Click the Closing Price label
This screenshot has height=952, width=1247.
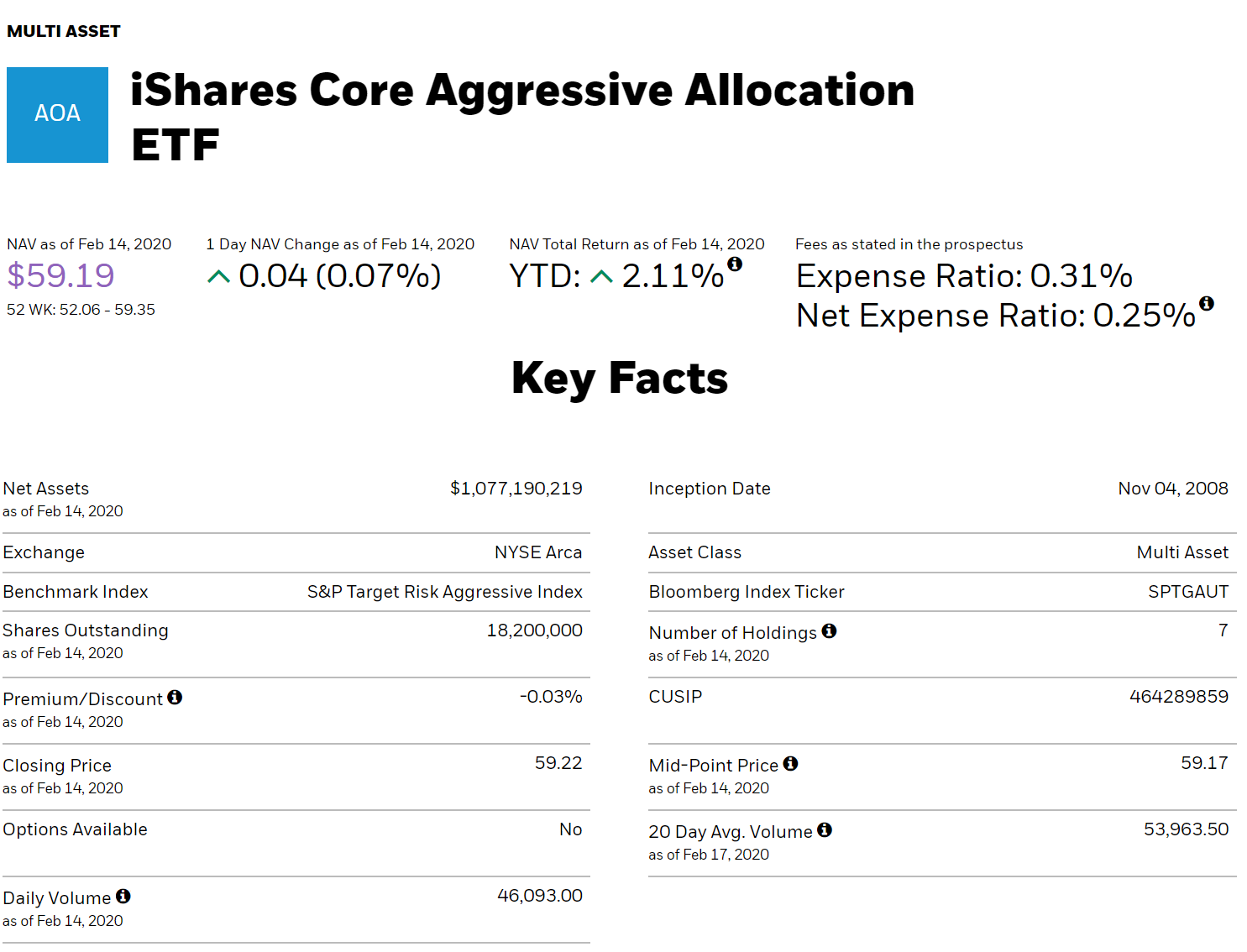pos(57,766)
